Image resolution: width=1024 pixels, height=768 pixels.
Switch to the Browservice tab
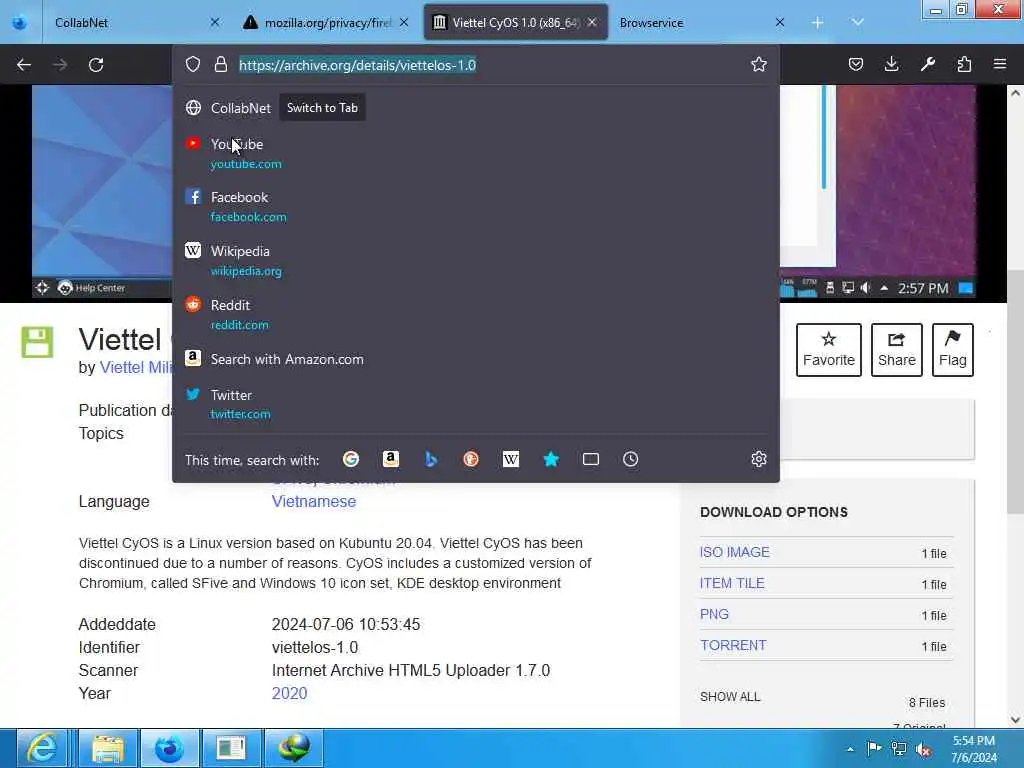tap(701, 22)
